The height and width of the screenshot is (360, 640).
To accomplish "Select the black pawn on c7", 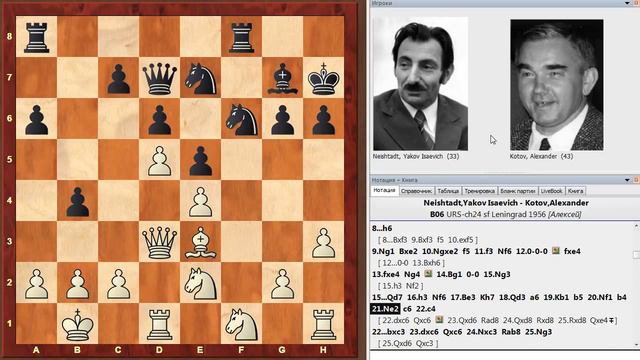I will [118, 78].
